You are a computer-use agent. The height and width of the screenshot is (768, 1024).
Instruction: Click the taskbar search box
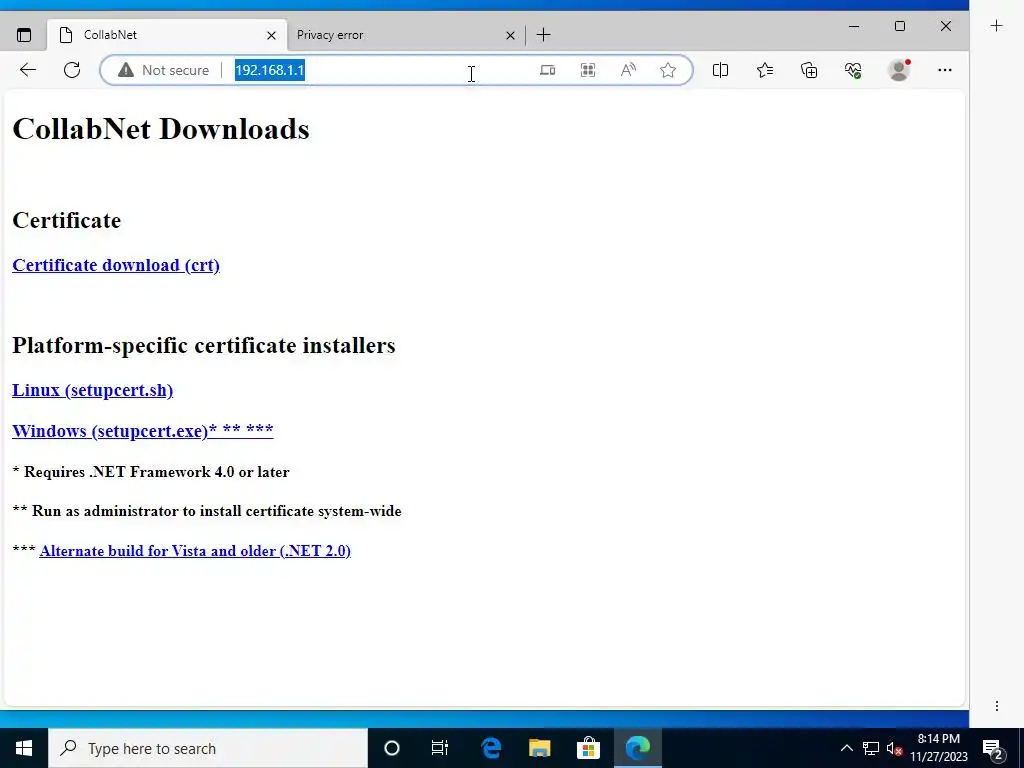(208, 748)
